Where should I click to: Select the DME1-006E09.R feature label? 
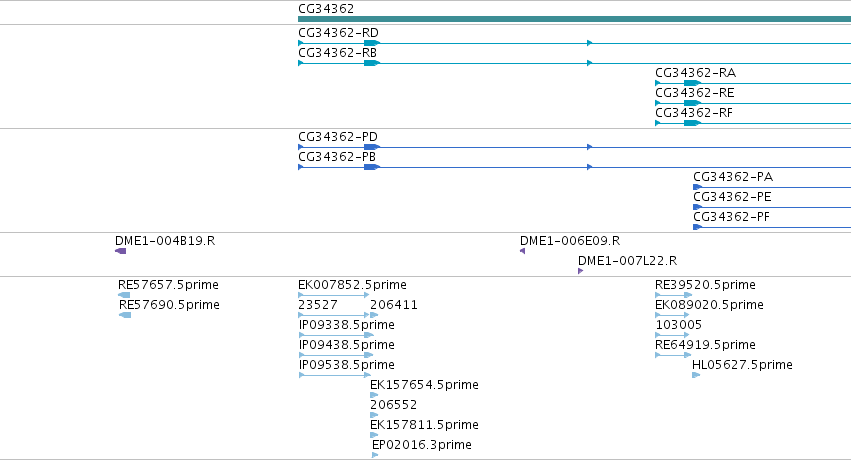tap(570, 241)
